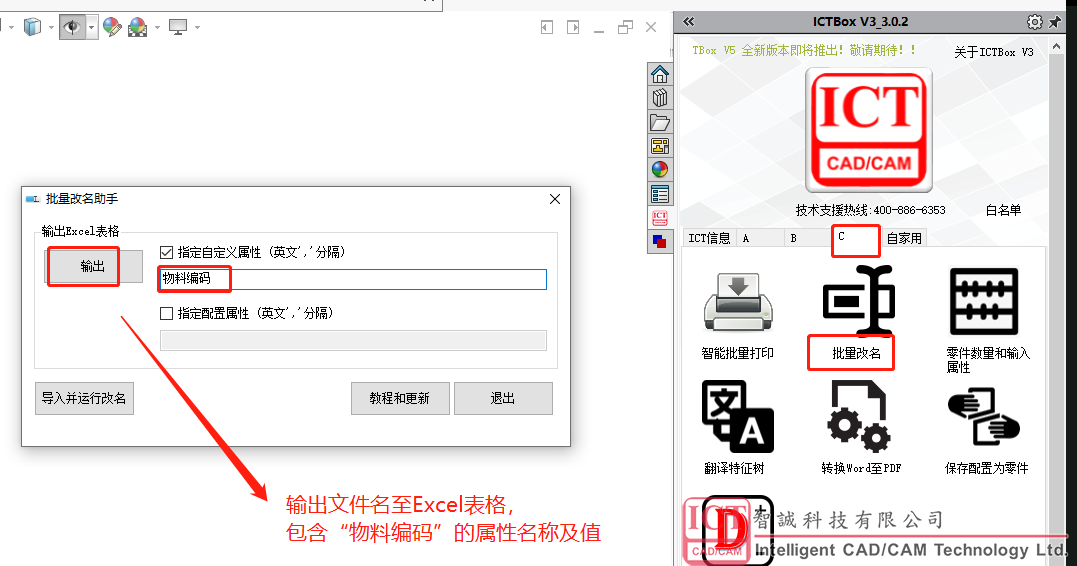
Task: Click the 导入并运行改名 button
Action: [x=84, y=398]
